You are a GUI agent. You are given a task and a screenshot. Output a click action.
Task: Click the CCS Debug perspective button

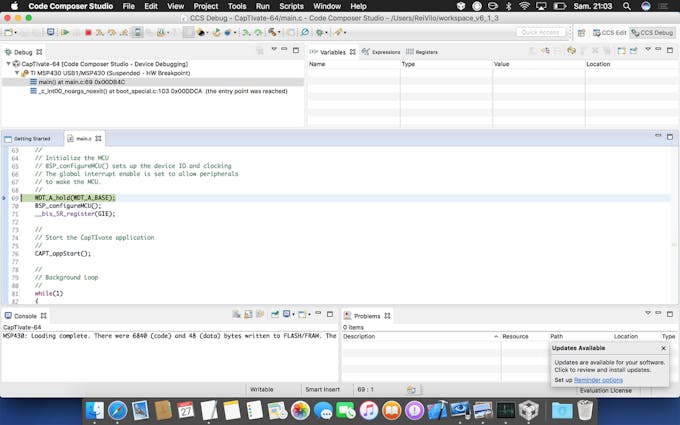click(x=652, y=33)
